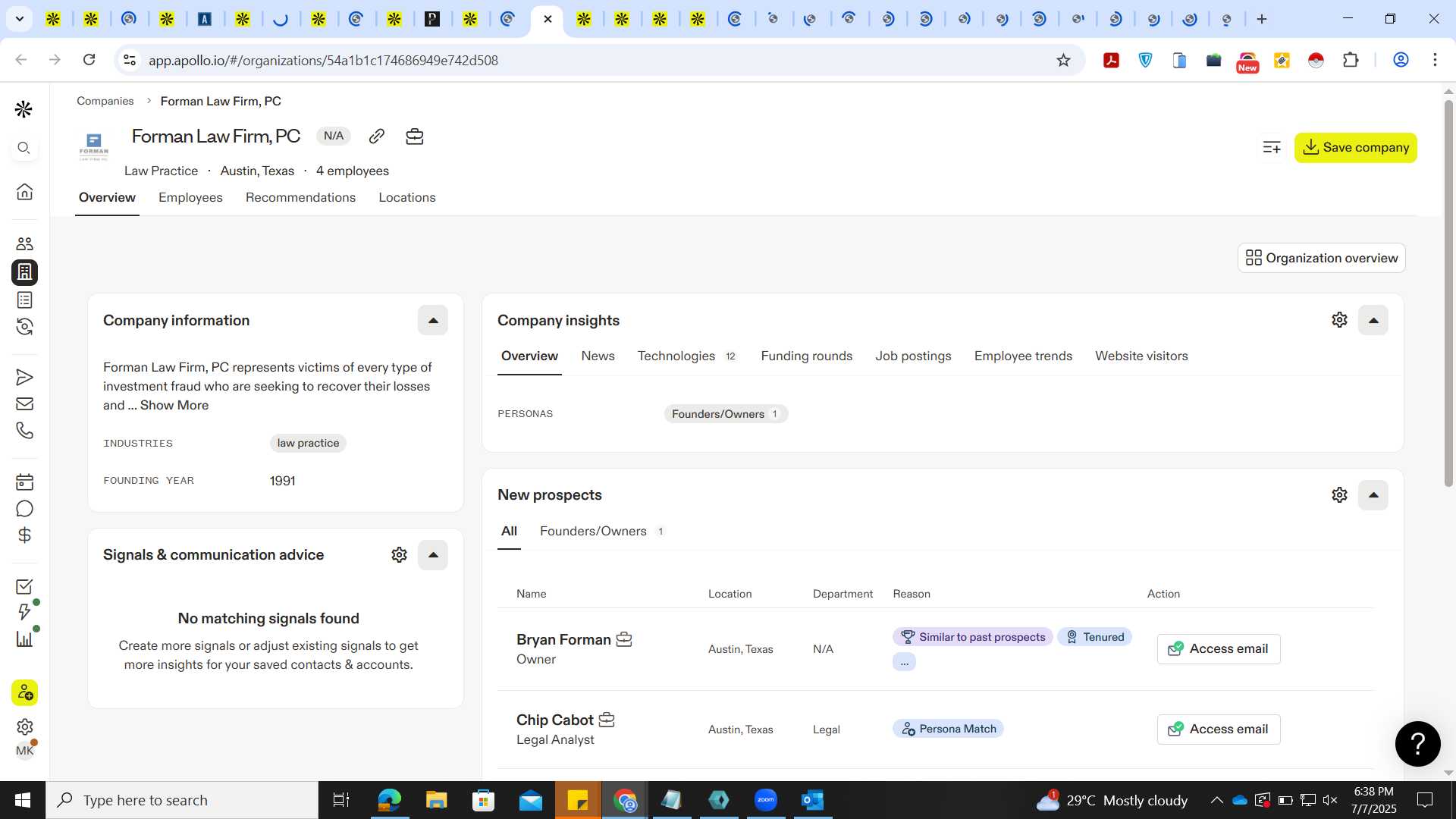Open Job postings tab

coord(913,356)
